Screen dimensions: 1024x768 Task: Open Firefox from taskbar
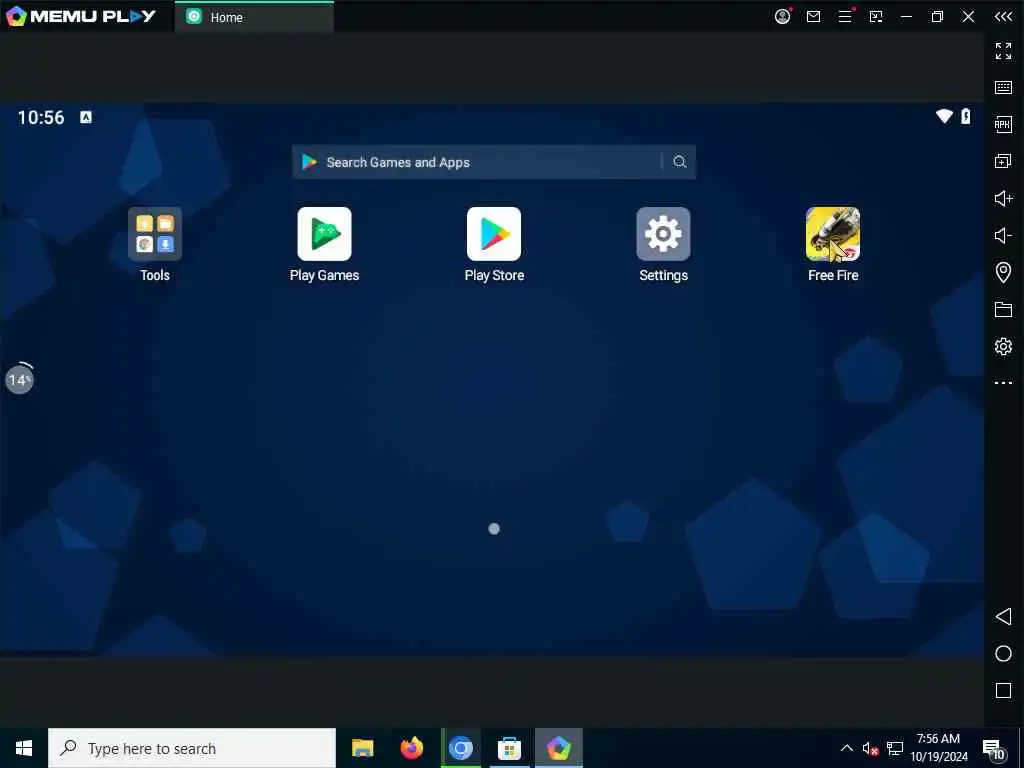(x=411, y=748)
